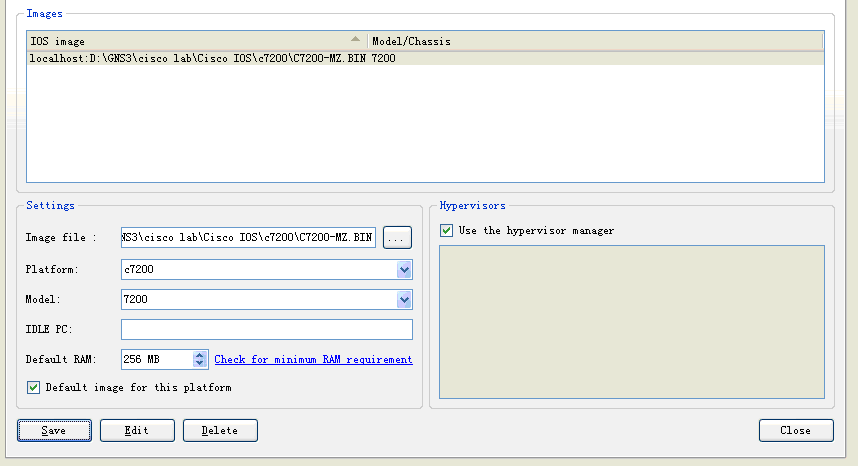The height and width of the screenshot is (466, 858).
Task: Click into the Image file field
Action: point(248,237)
